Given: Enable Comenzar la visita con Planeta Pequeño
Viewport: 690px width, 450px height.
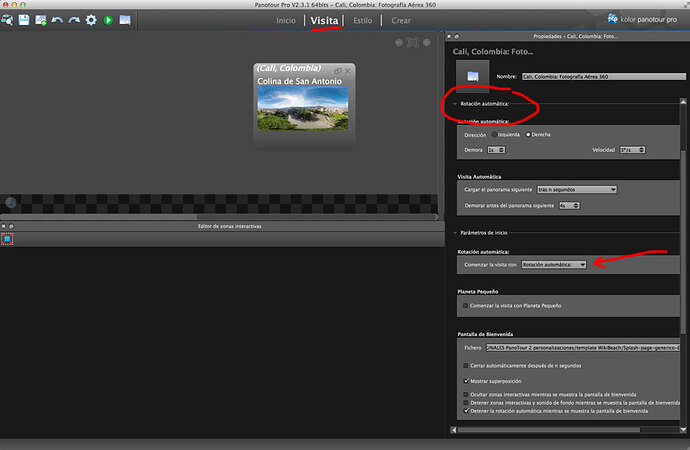Looking at the screenshot, I should tap(465, 305).
